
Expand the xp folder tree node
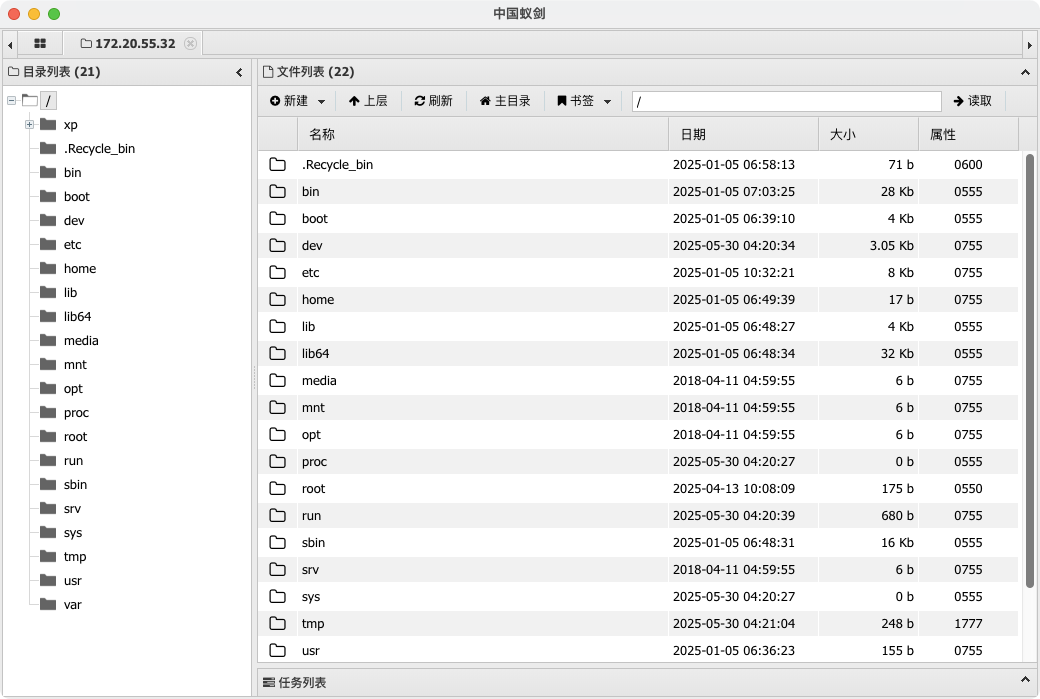pyautogui.click(x=30, y=125)
